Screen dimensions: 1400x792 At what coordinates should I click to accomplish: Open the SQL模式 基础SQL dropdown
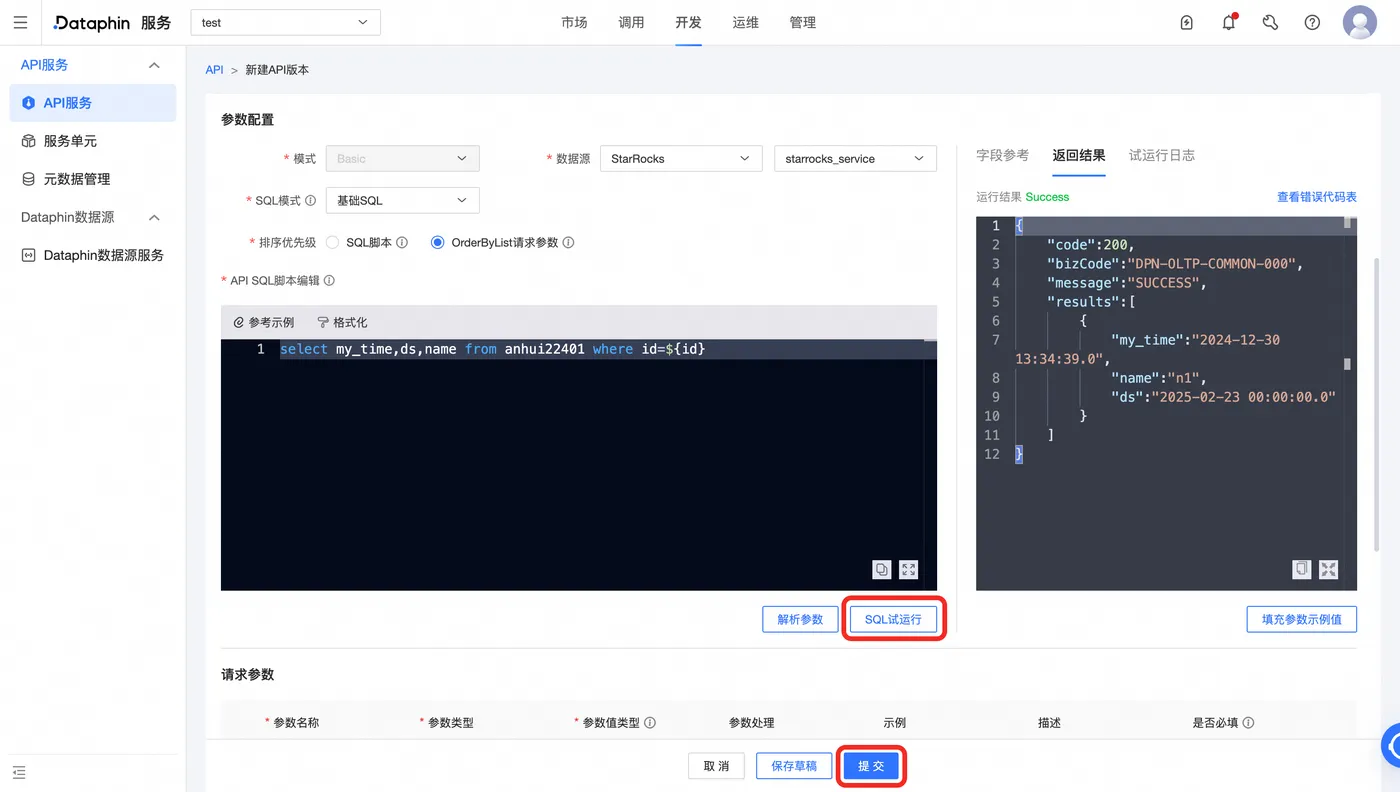click(x=402, y=200)
